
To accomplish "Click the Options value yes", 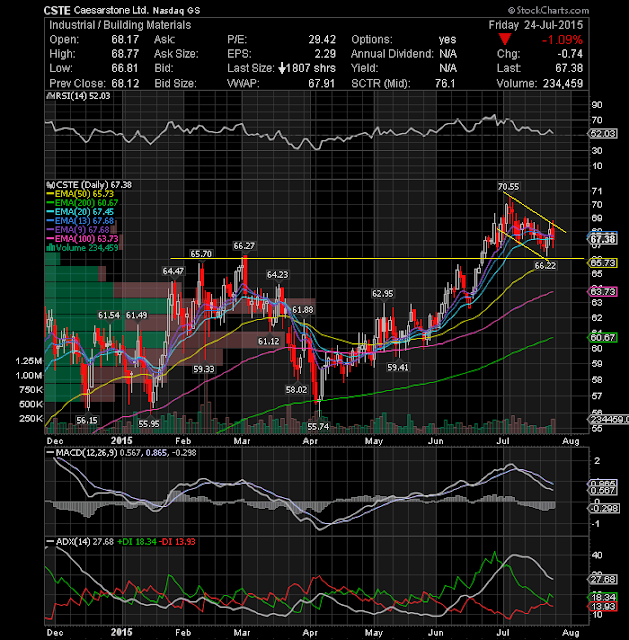I will pyautogui.click(x=447, y=40).
